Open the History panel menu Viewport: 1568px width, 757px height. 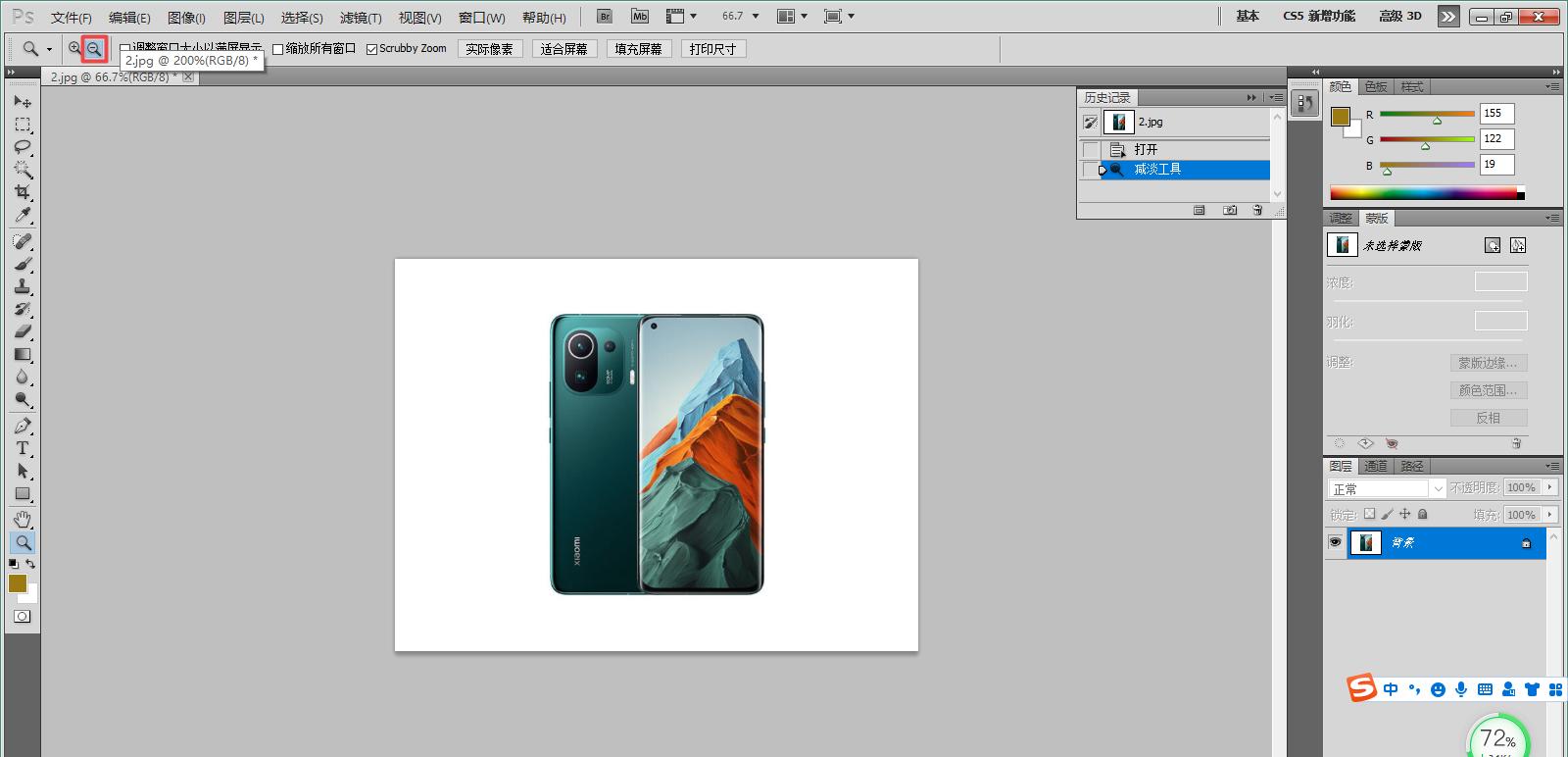[x=1275, y=97]
